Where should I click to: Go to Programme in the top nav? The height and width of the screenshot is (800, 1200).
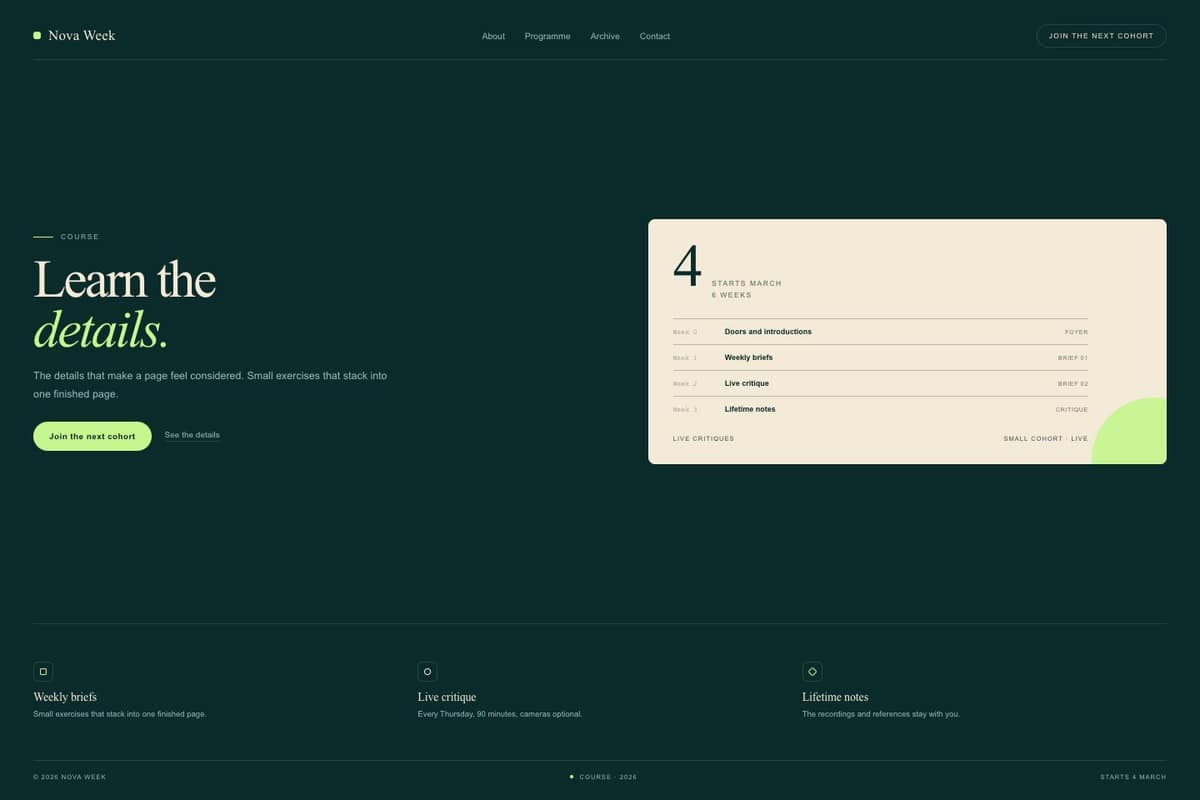[x=547, y=36]
